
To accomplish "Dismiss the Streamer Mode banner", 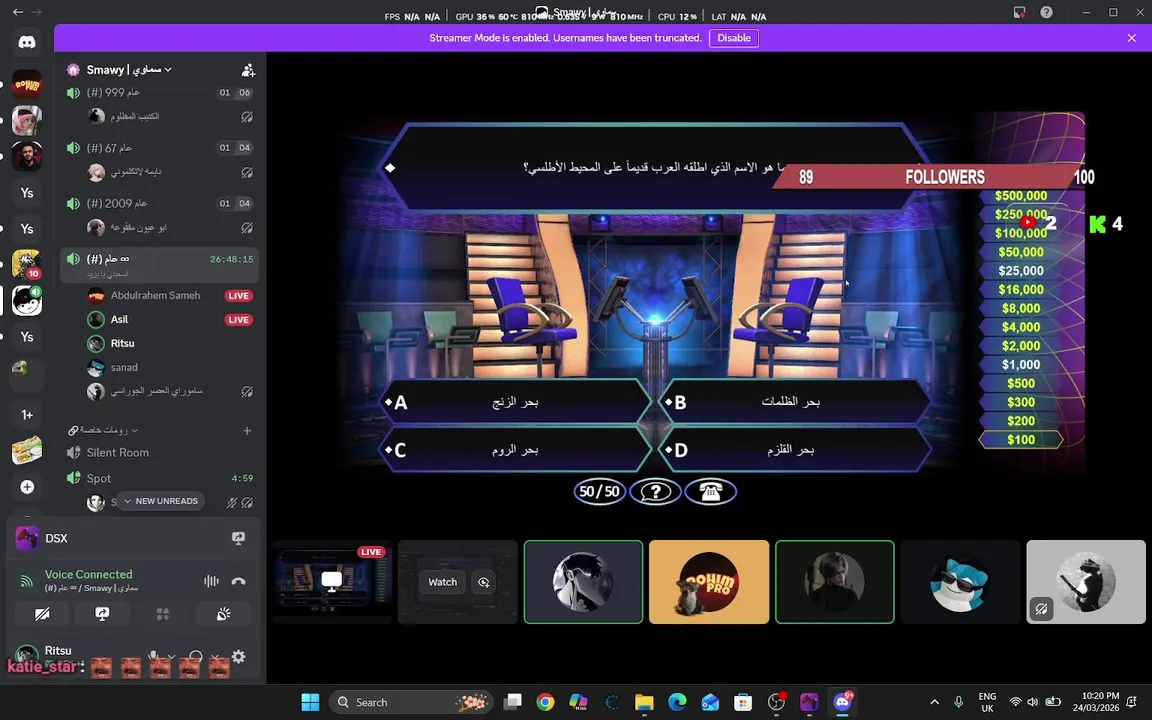I will (x=1131, y=38).
